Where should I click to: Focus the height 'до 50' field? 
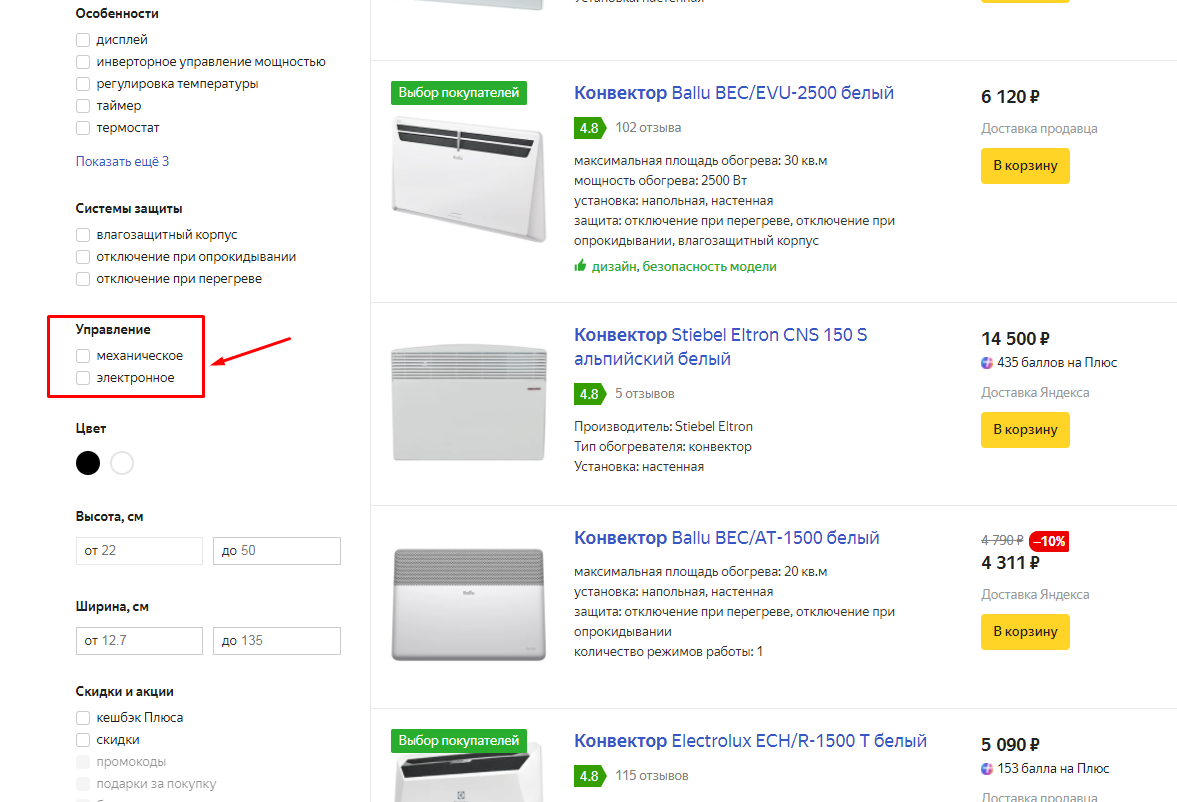276,550
